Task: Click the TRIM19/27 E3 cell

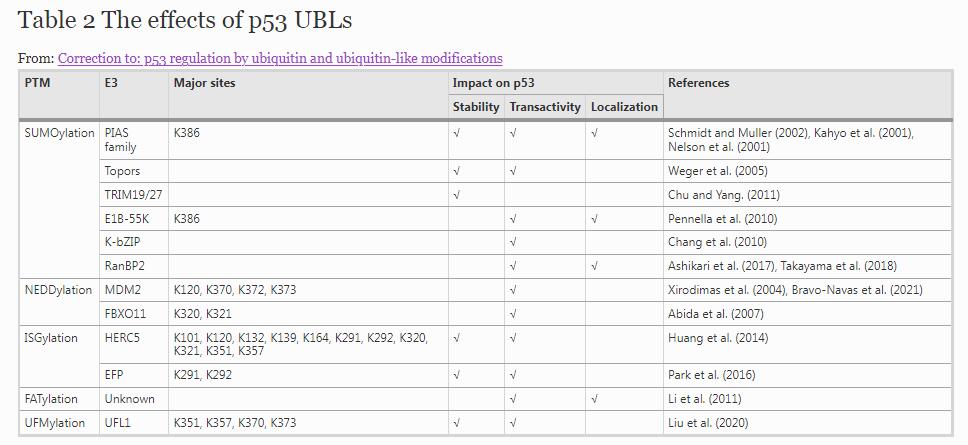Action: (134, 195)
